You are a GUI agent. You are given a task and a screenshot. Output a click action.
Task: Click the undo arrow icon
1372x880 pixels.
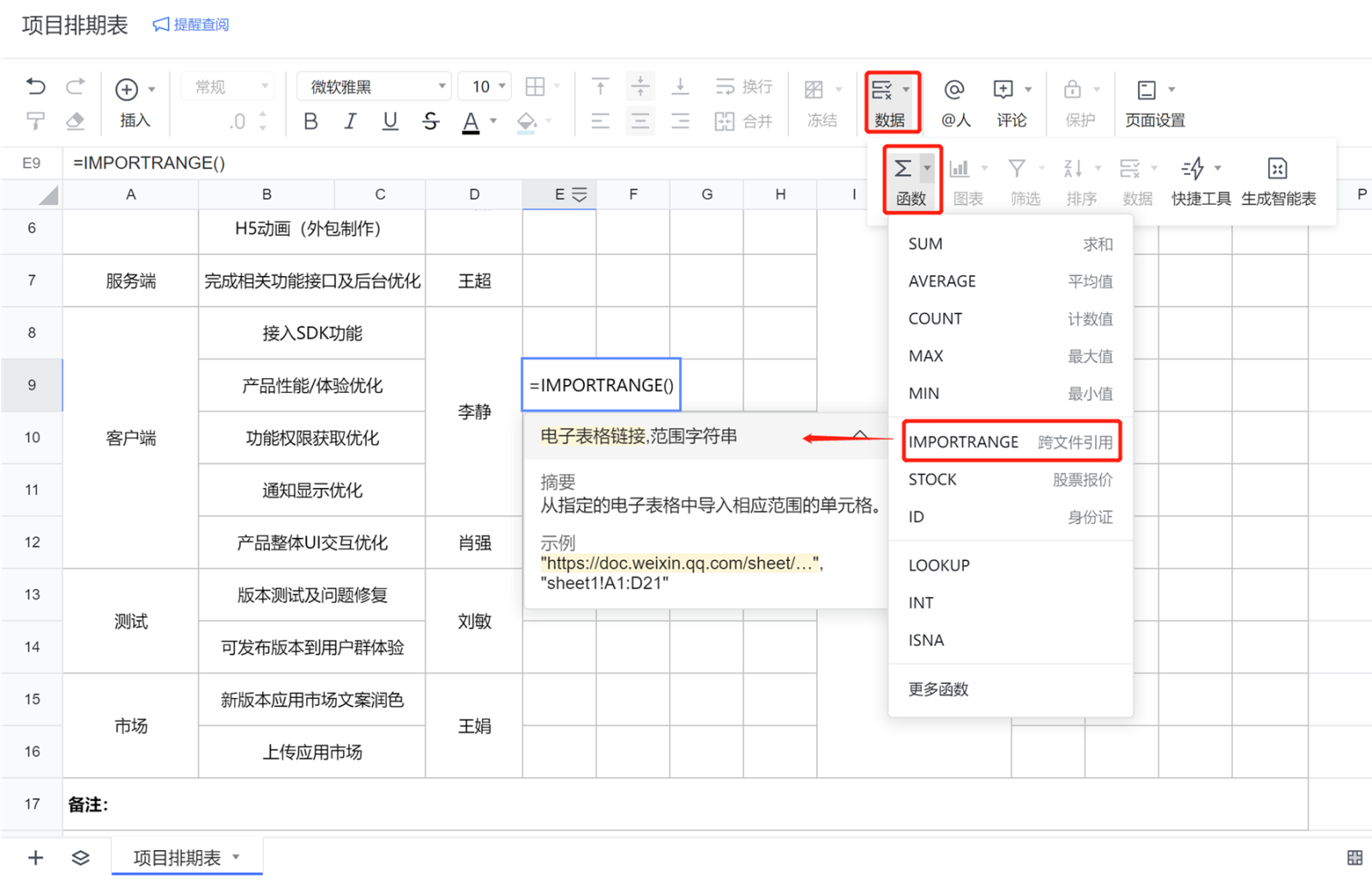(35, 86)
